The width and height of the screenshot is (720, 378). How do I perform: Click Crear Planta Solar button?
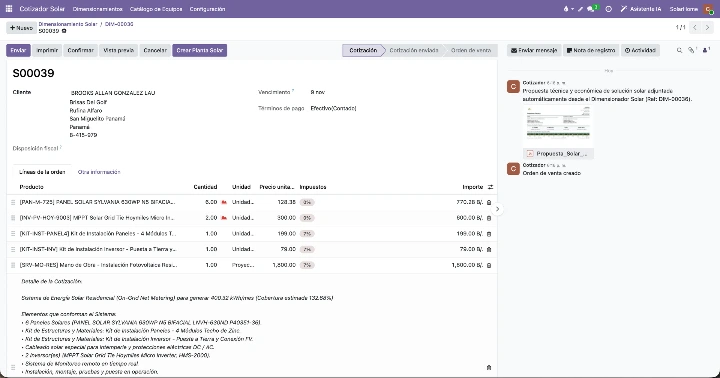click(199, 50)
